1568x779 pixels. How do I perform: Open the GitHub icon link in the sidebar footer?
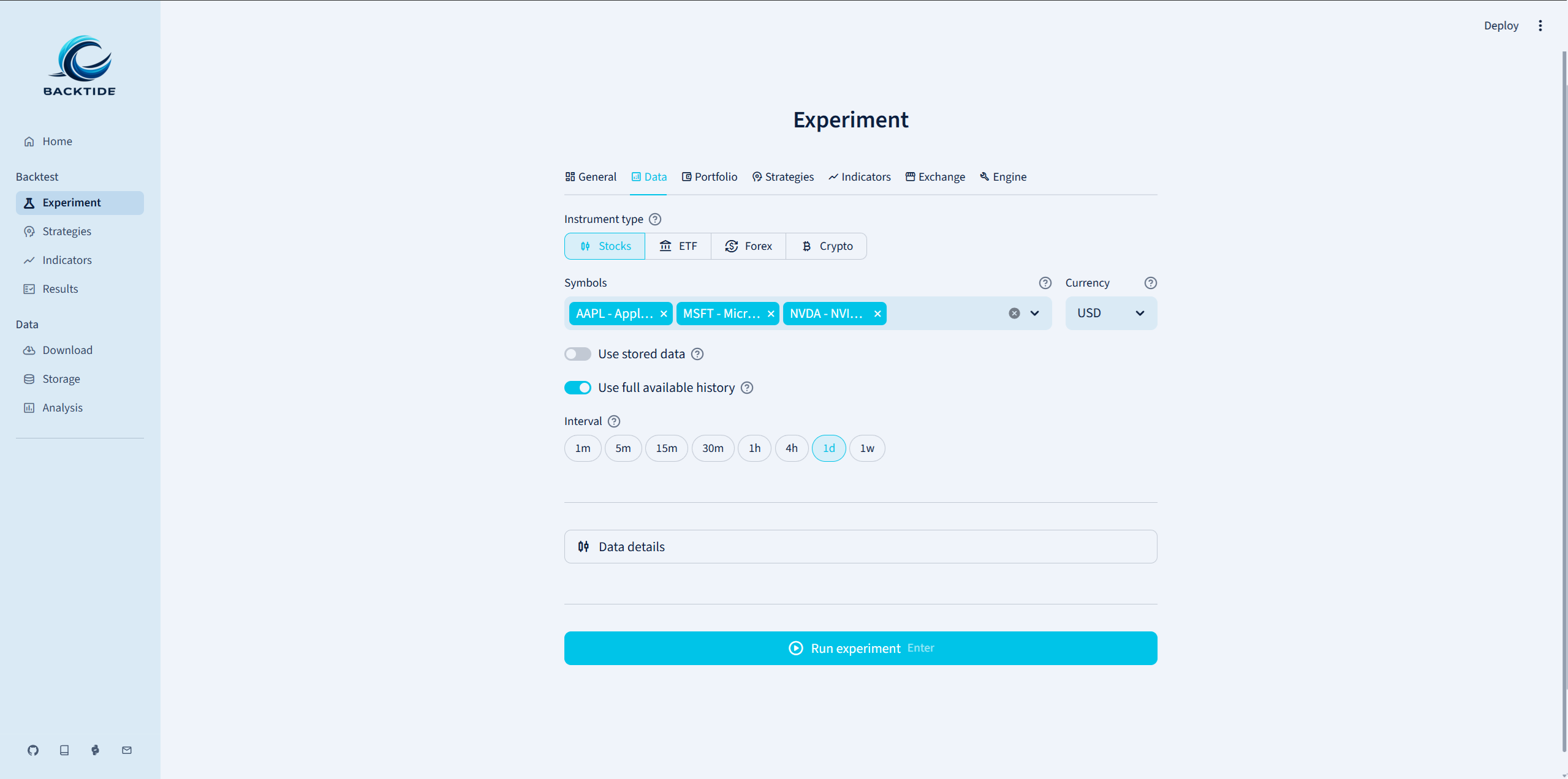pos(33,750)
